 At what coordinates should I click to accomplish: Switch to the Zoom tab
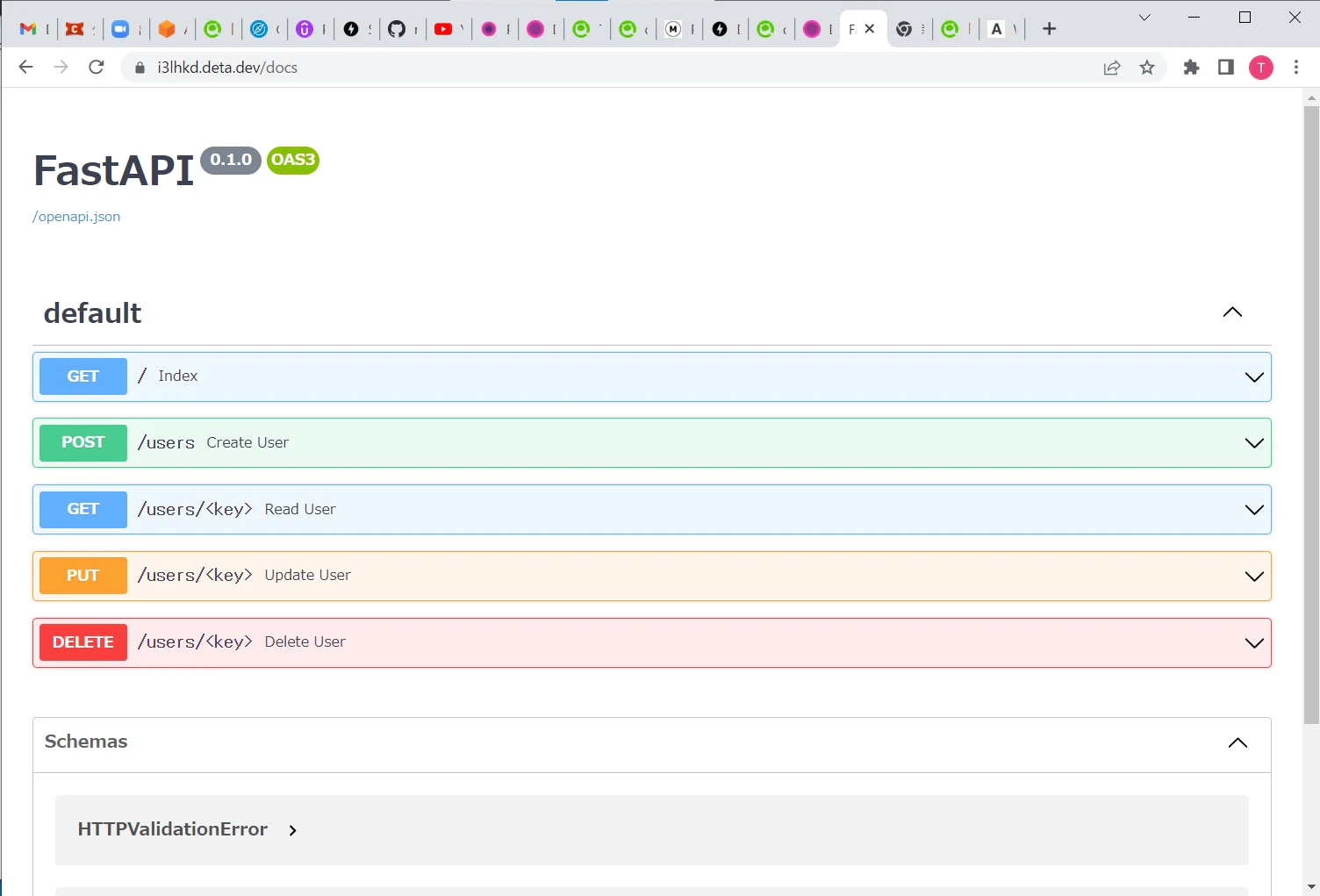click(x=120, y=29)
